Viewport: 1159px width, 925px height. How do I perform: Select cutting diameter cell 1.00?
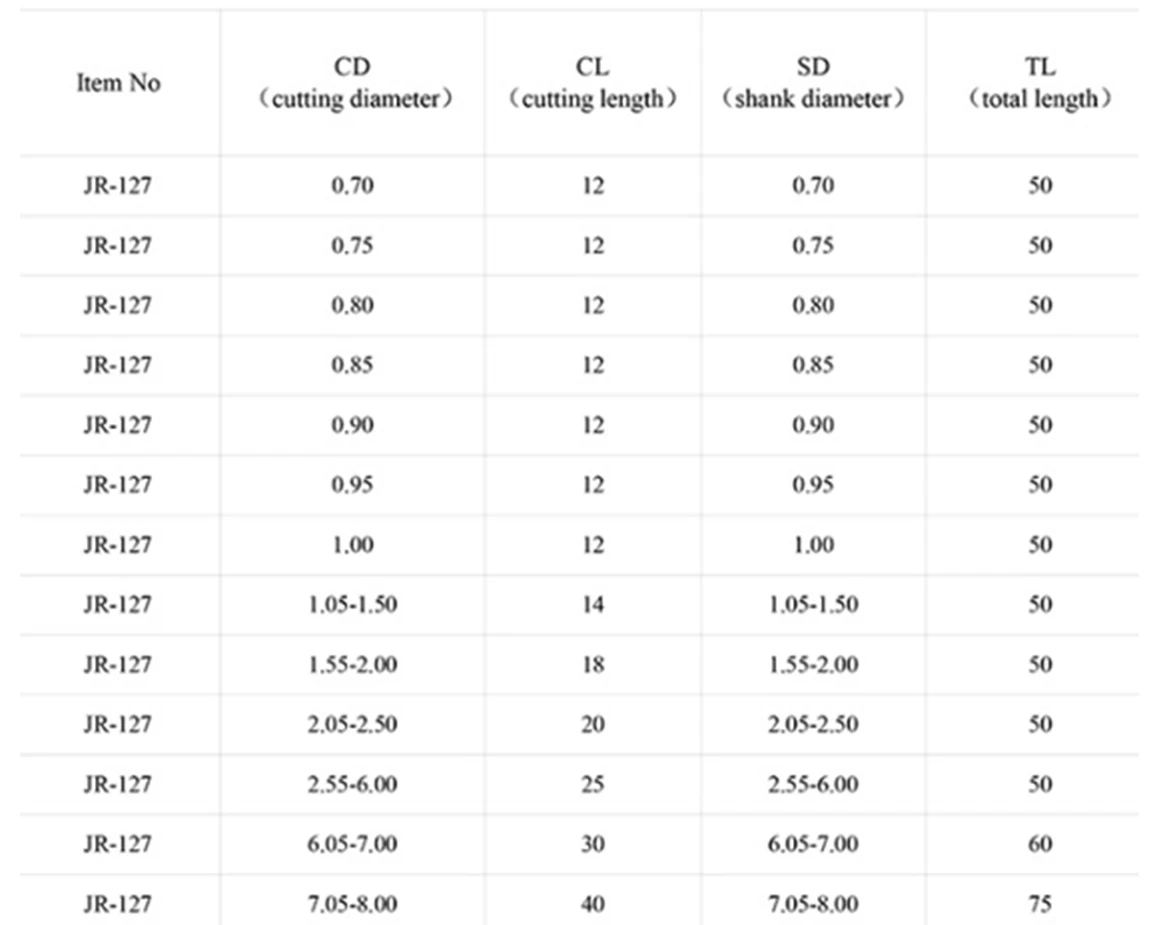click(x=353, y=544)
